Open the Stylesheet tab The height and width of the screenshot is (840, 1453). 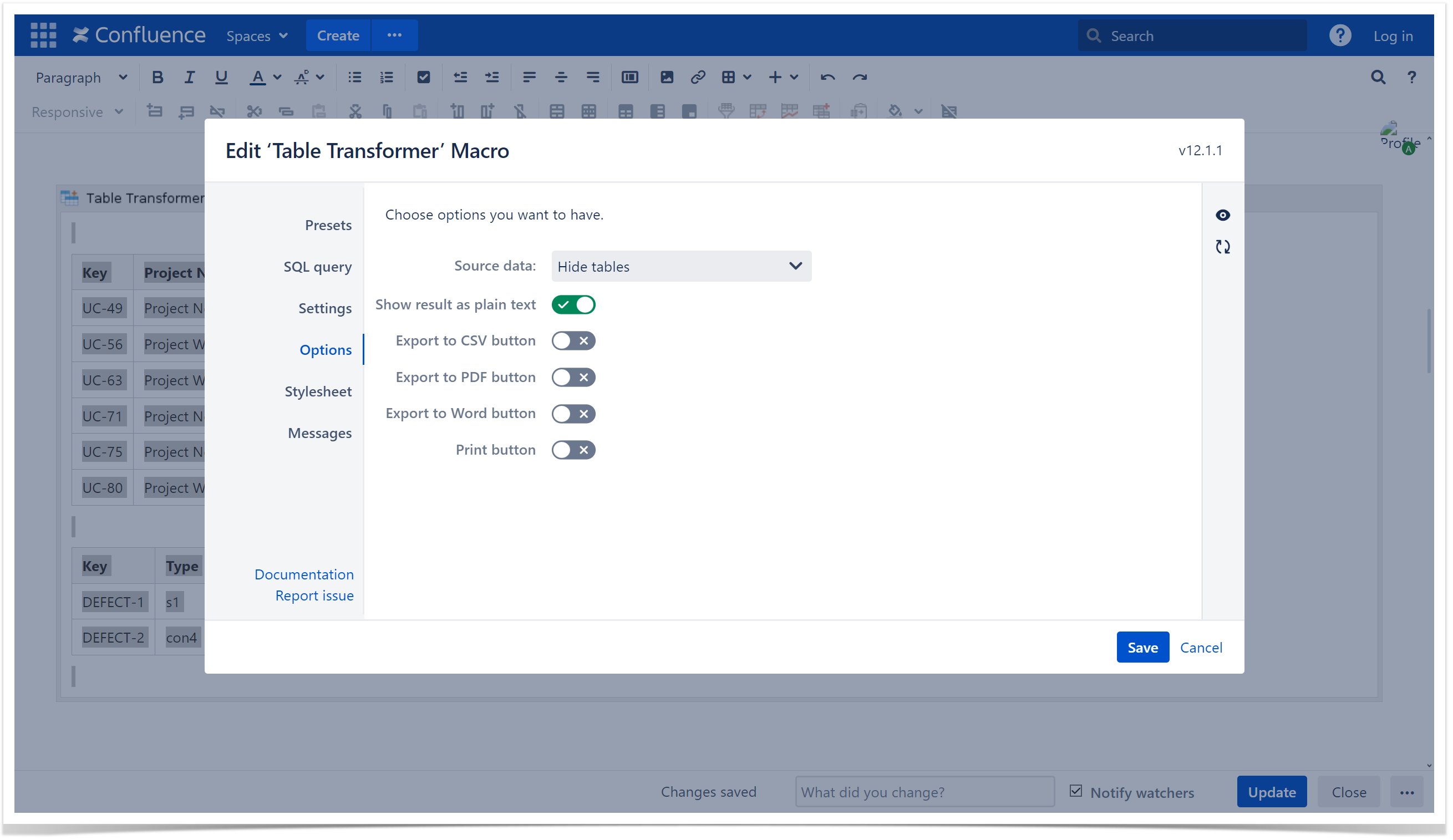click(318, 391)
